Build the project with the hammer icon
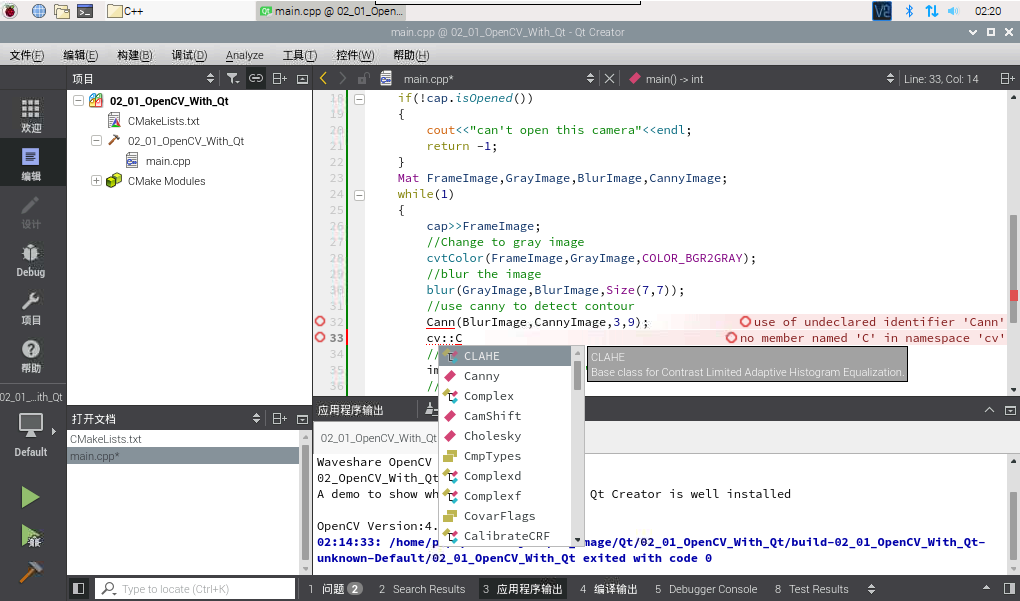 30,572
